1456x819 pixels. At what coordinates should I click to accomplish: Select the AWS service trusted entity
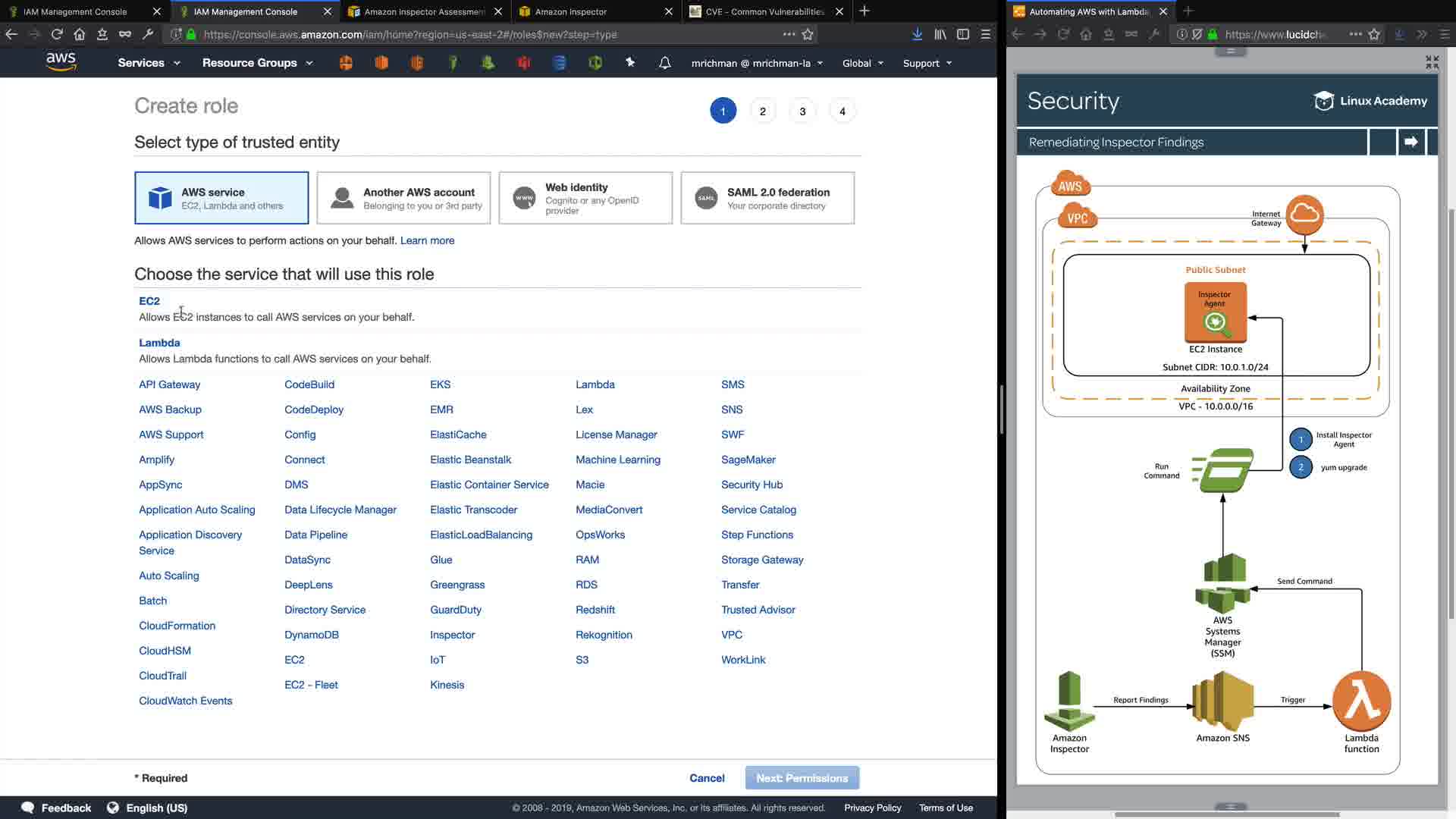(x=221, y=198)
